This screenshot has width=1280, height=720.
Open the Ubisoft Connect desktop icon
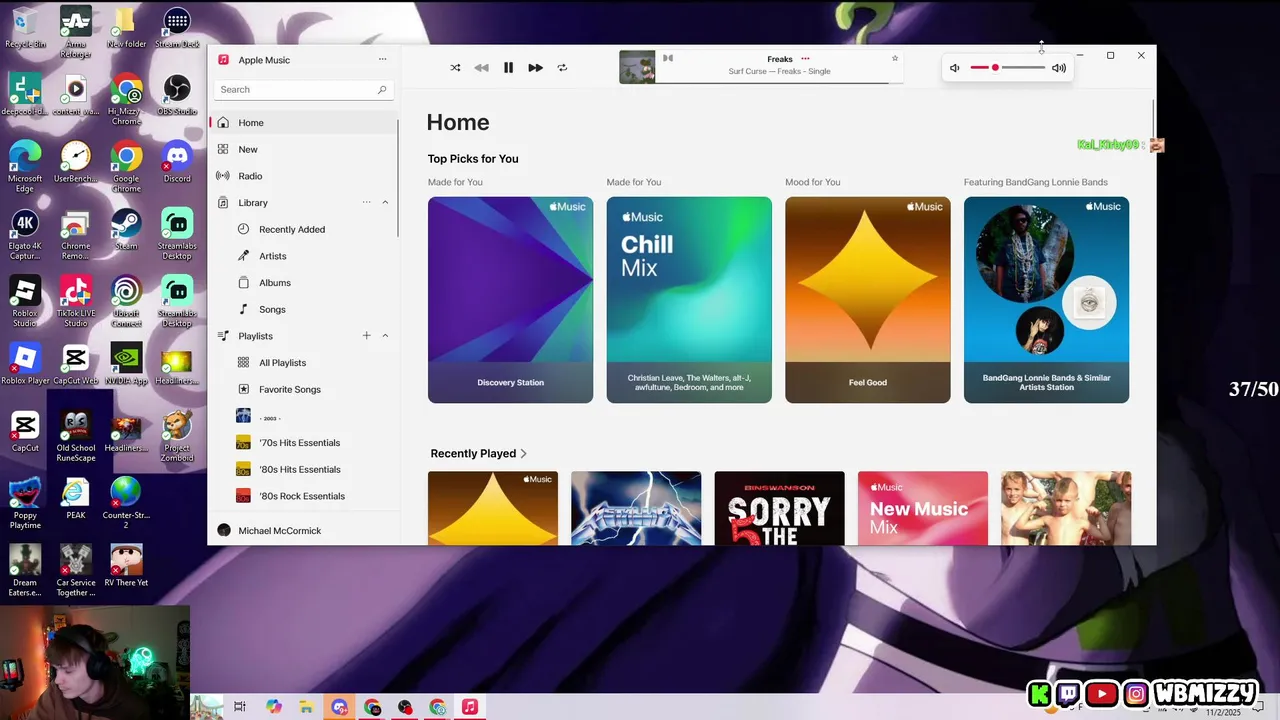coord(126,301)
